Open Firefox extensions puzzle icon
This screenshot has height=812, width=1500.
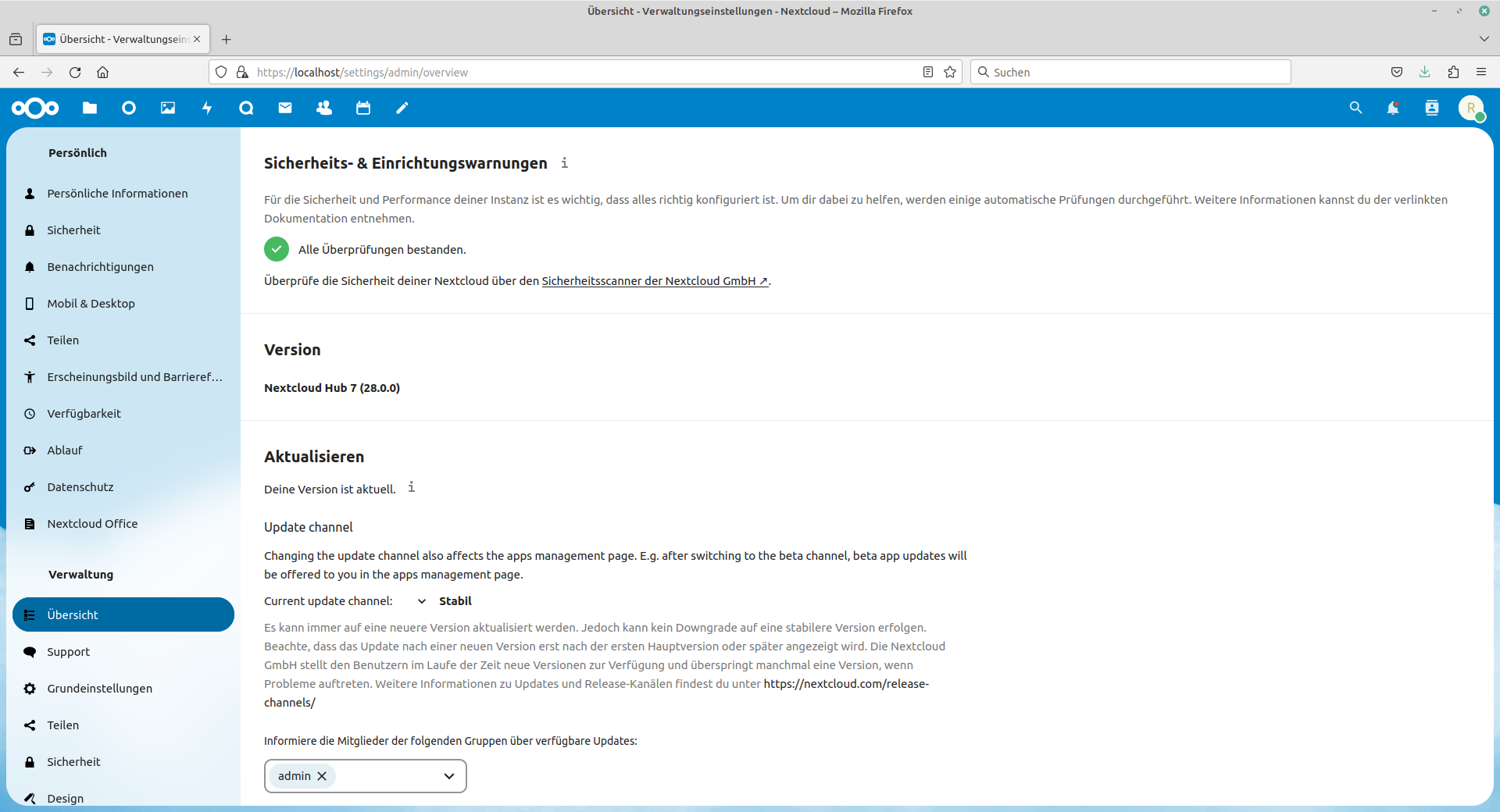(x=1453, y=72)
